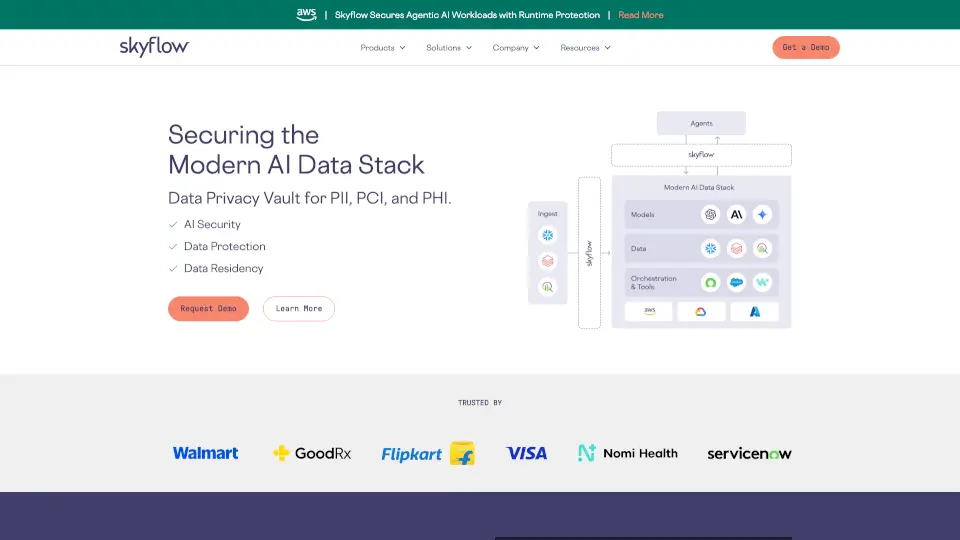Click the Anthropic icon in the Models row

point(736,215)
